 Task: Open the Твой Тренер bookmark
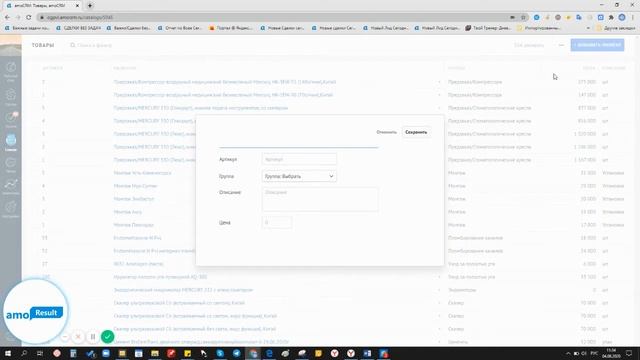(488, 28)
